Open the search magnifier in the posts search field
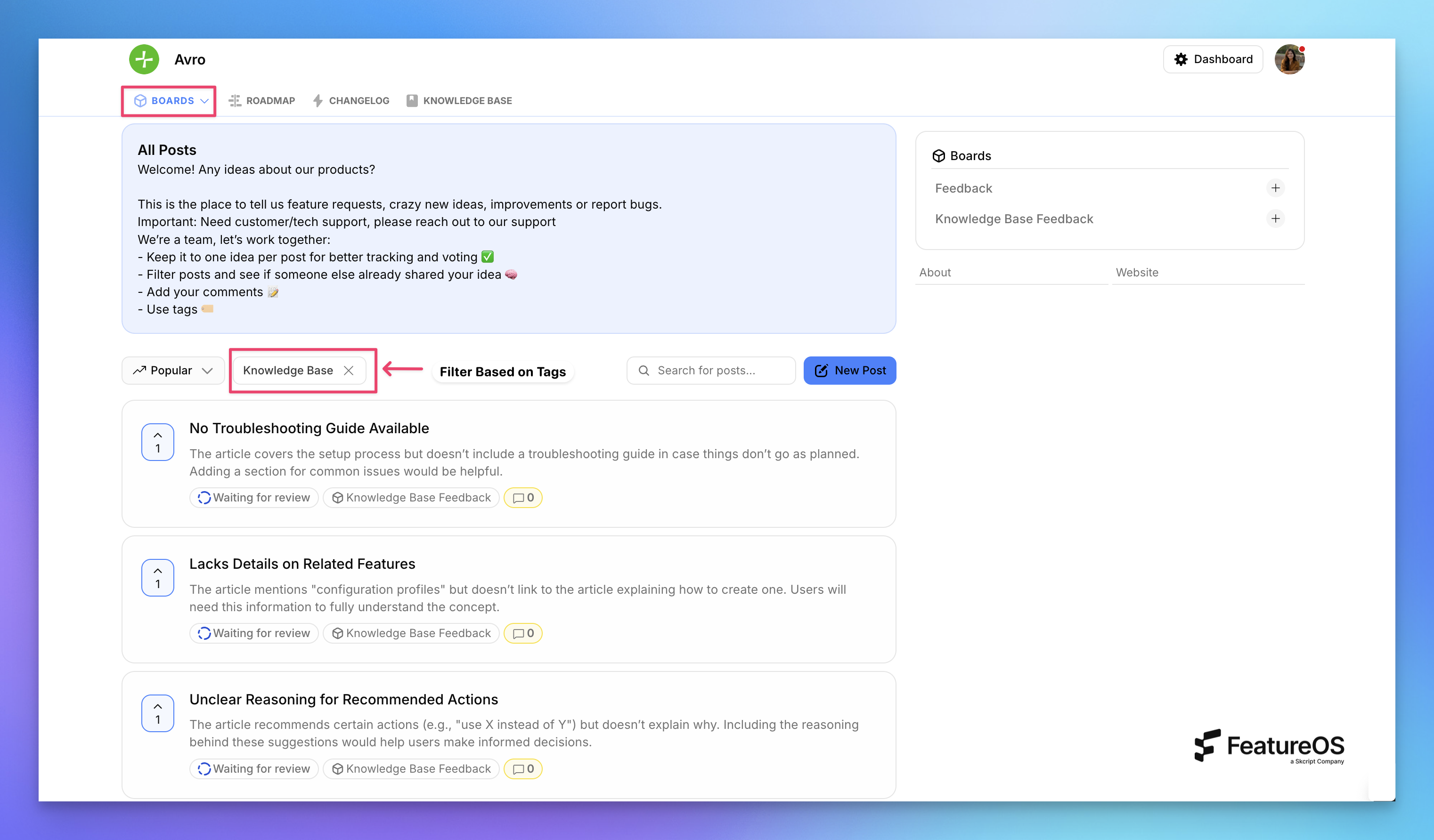 [644, 370]
